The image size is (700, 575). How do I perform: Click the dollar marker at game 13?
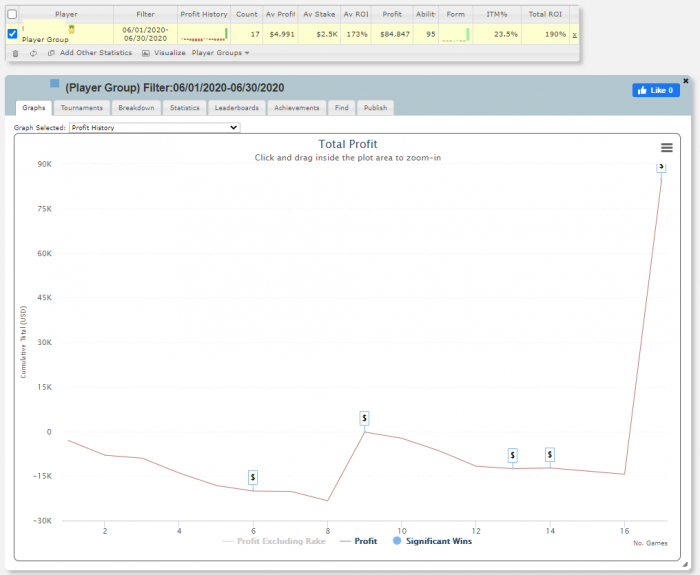pos(513,455)
